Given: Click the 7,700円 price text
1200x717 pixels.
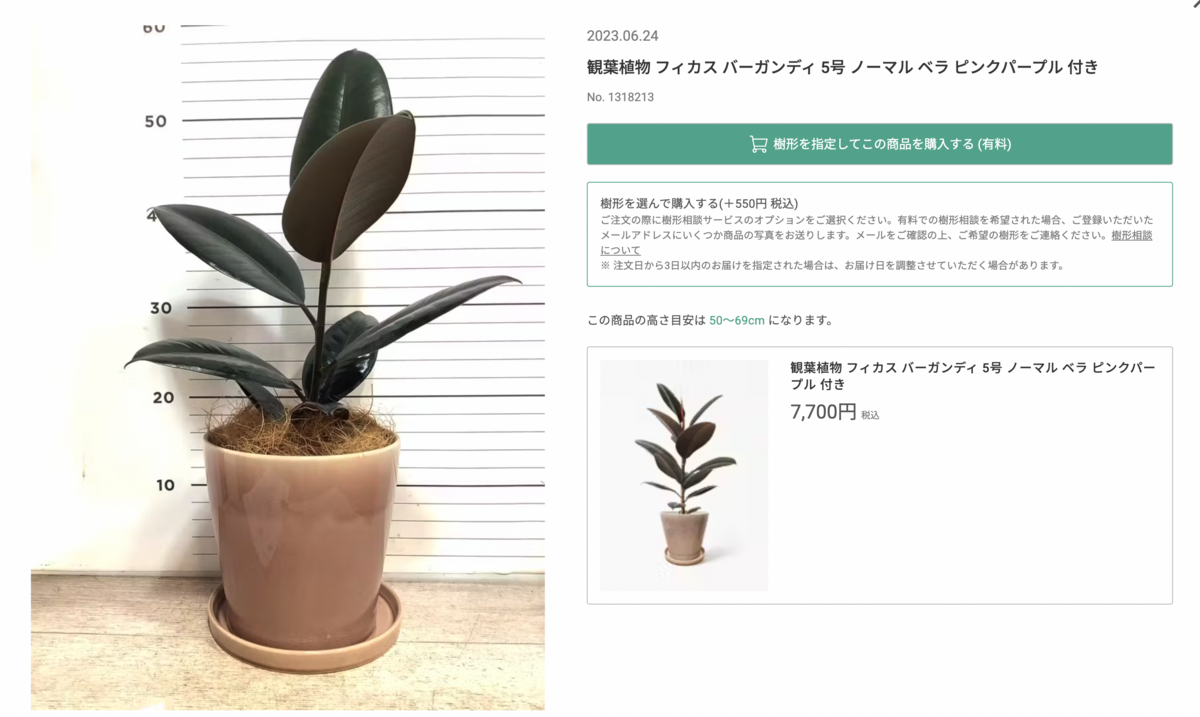Looking at the screenshot, I should point(823,412).
